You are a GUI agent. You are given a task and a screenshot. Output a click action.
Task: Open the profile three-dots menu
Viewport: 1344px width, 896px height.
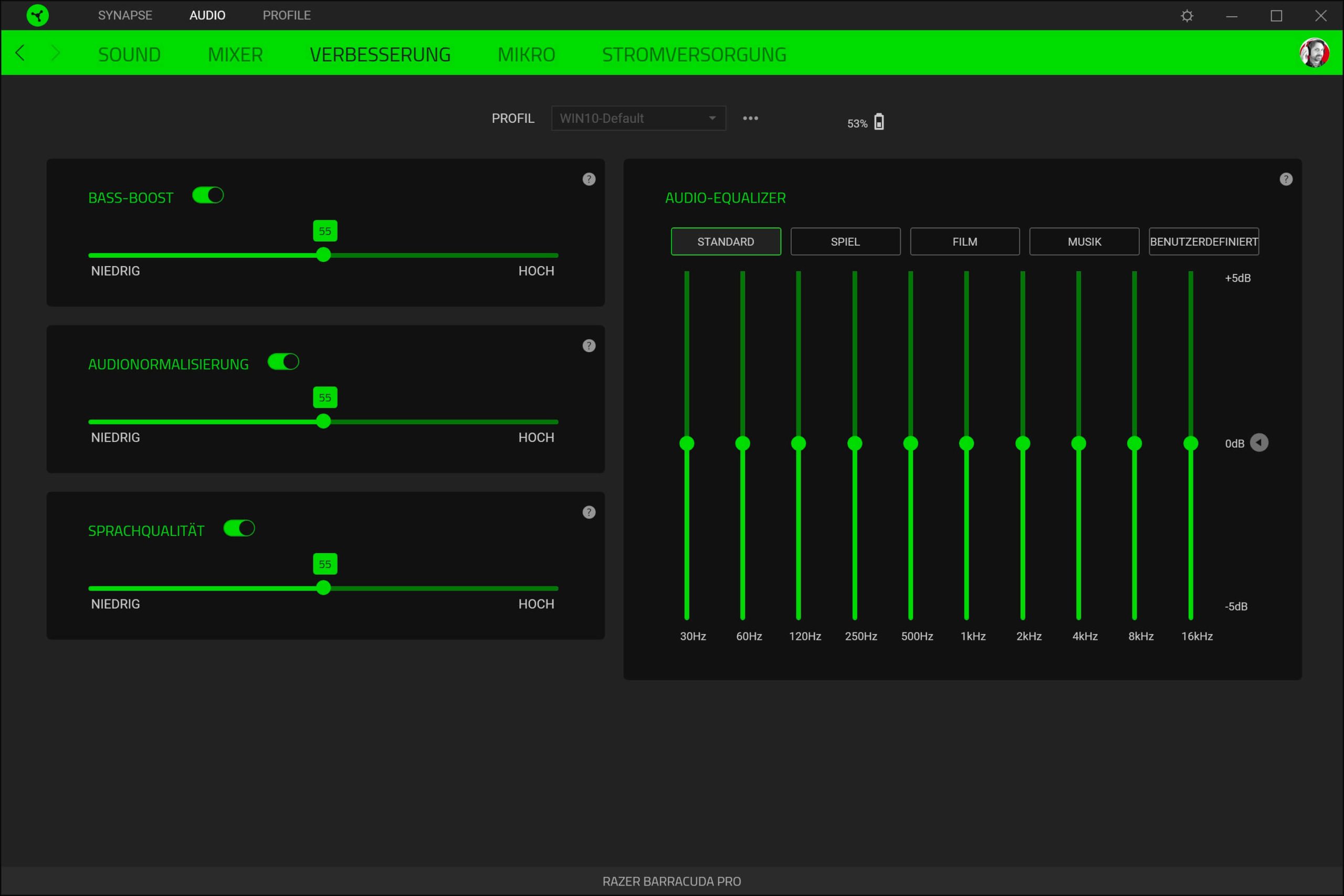pyautogui.click(x=750, y=118)
